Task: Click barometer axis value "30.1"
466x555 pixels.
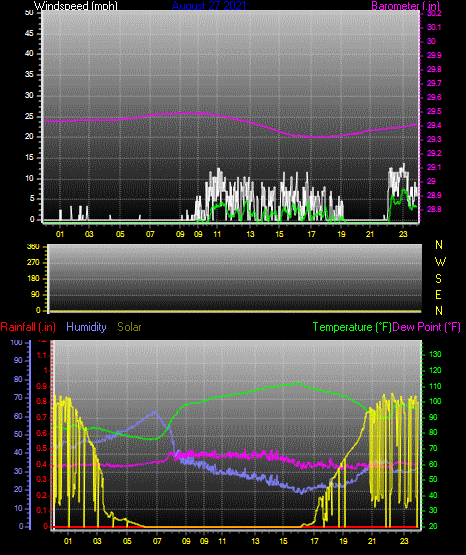Action: click(434, 27)
